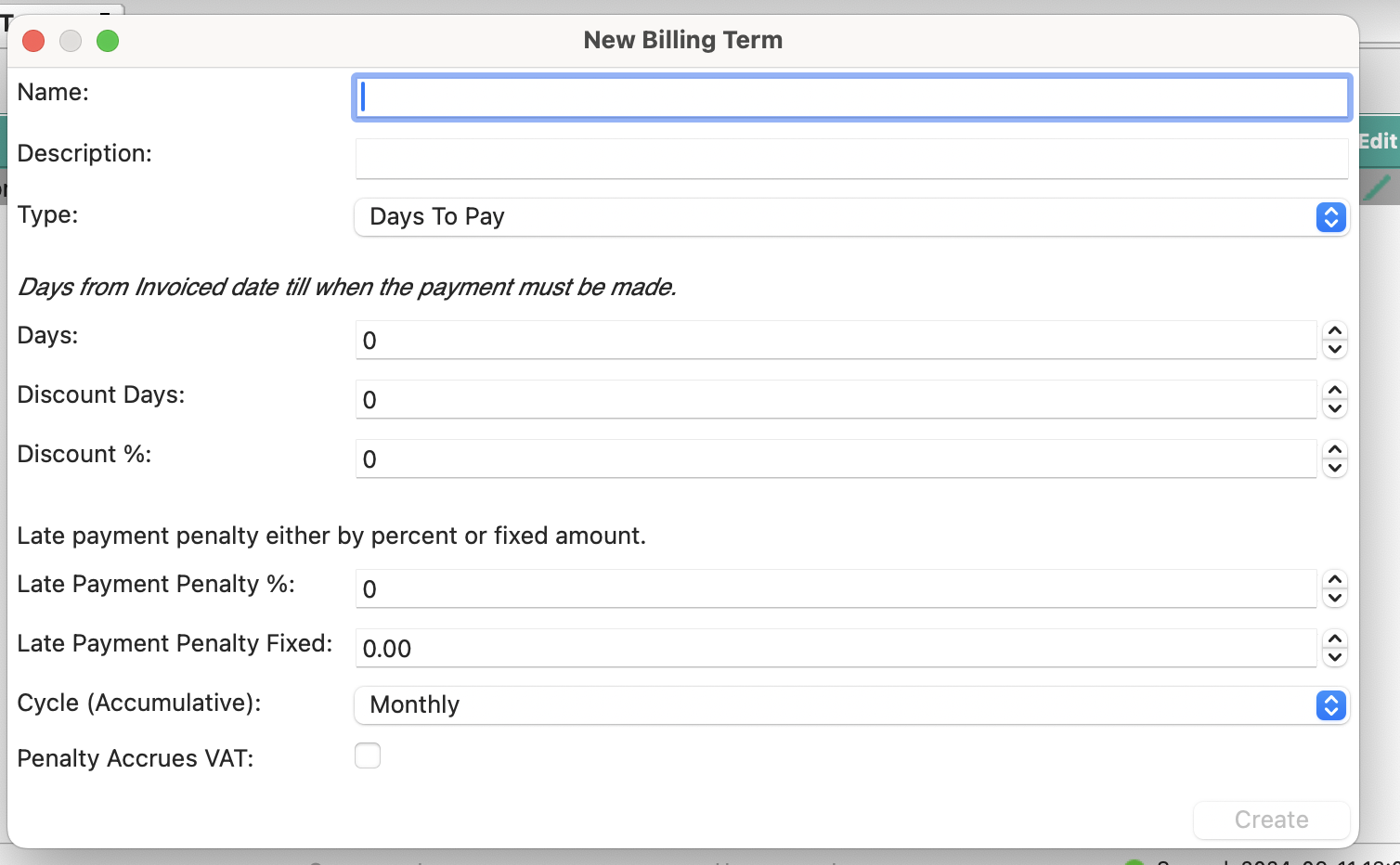This screenshot has width=1400, height=865.
Task: Raise Discount % using up arrow
Action: pyautogui.click(x=1335, y=450)
